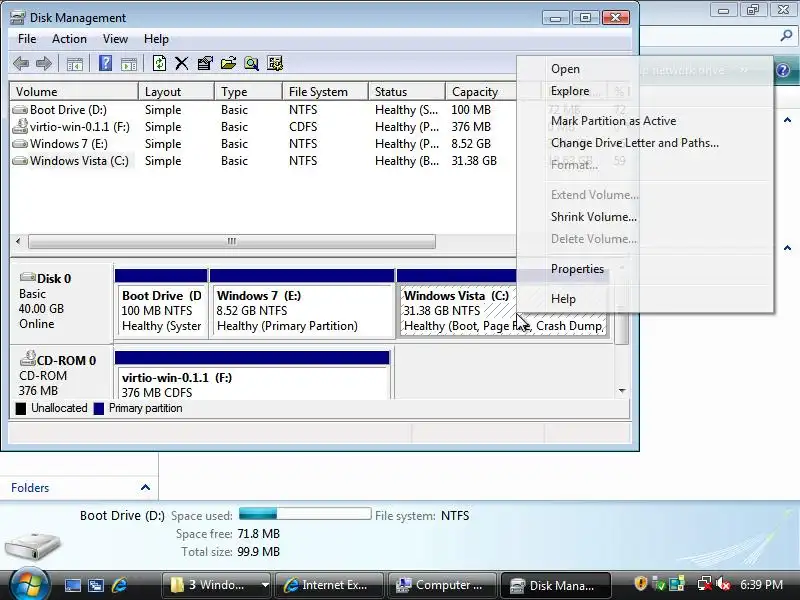This screenshot has height=600, width=800.
Task: Click the Safely Remove Hardware tray icon
Action: click(x=659, y=584)
